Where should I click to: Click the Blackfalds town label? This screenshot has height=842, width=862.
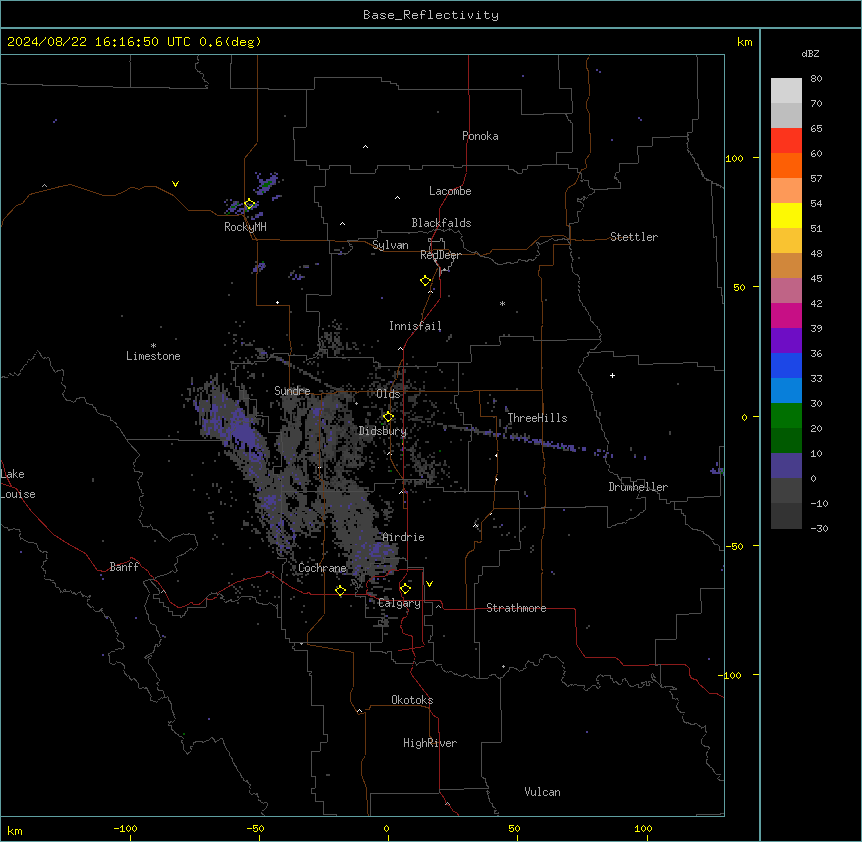click(x=441, y=223)
